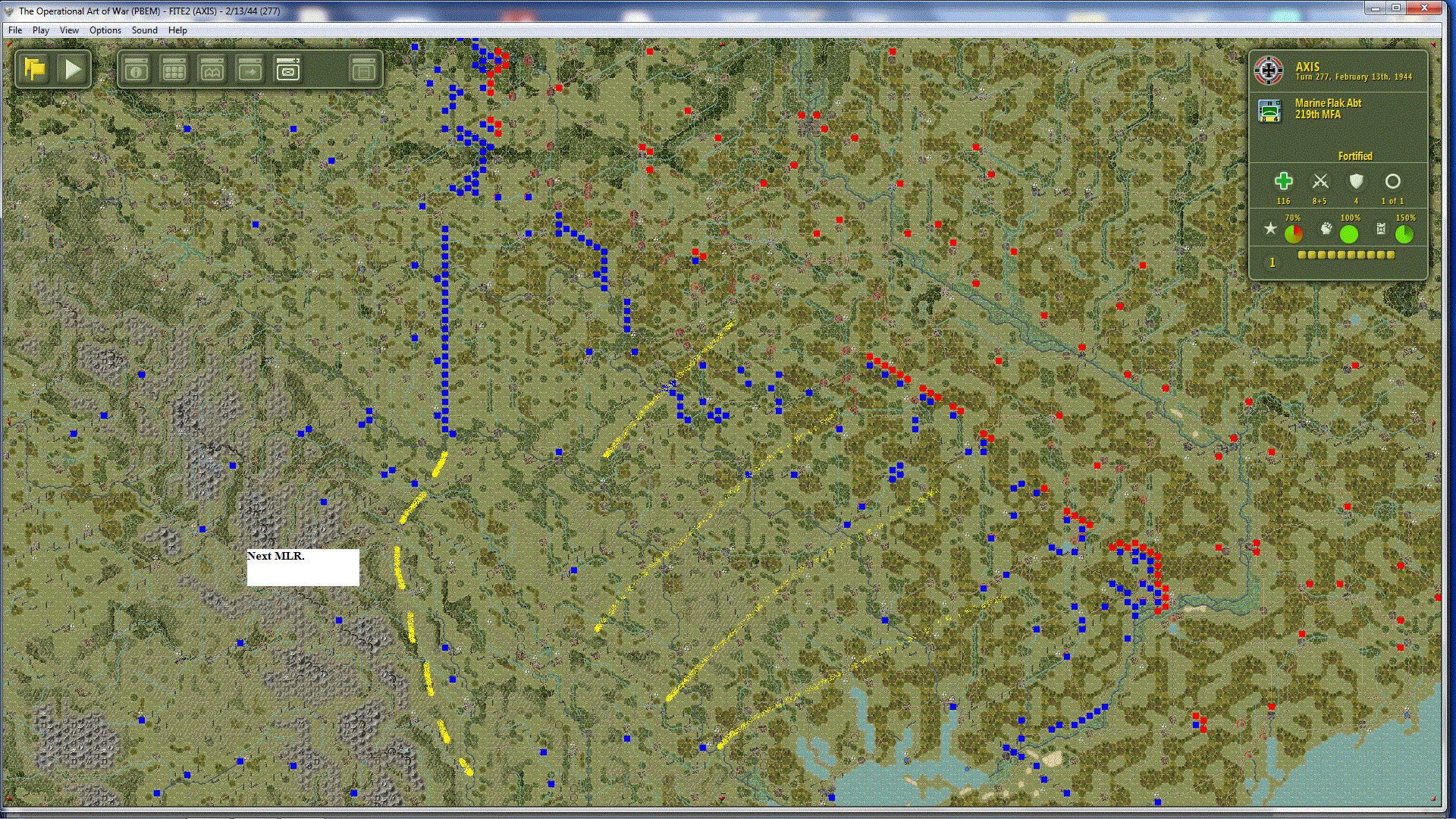Click the play arrow button

pyautogui.click(x=73, y=69)
